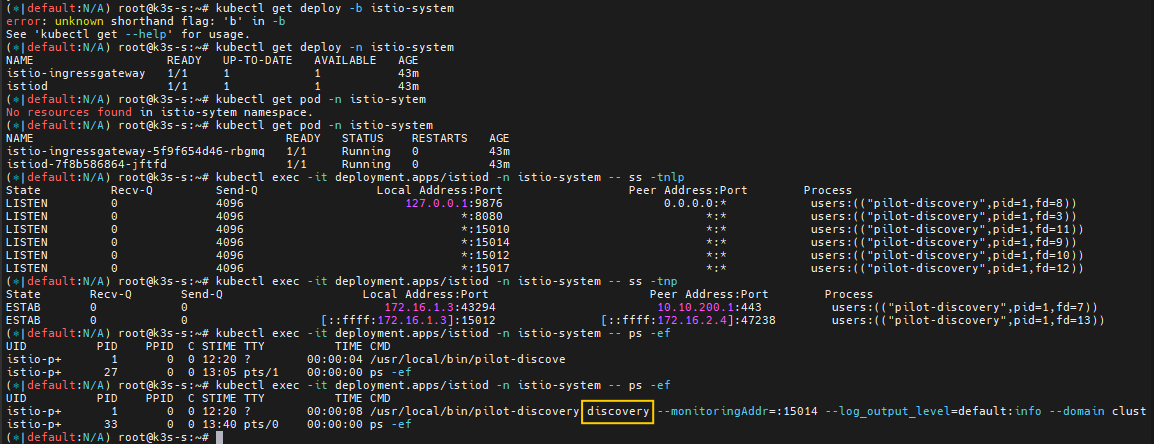Select the 'STATUS' column header
Screen dimensions: 1154x444
362,138
